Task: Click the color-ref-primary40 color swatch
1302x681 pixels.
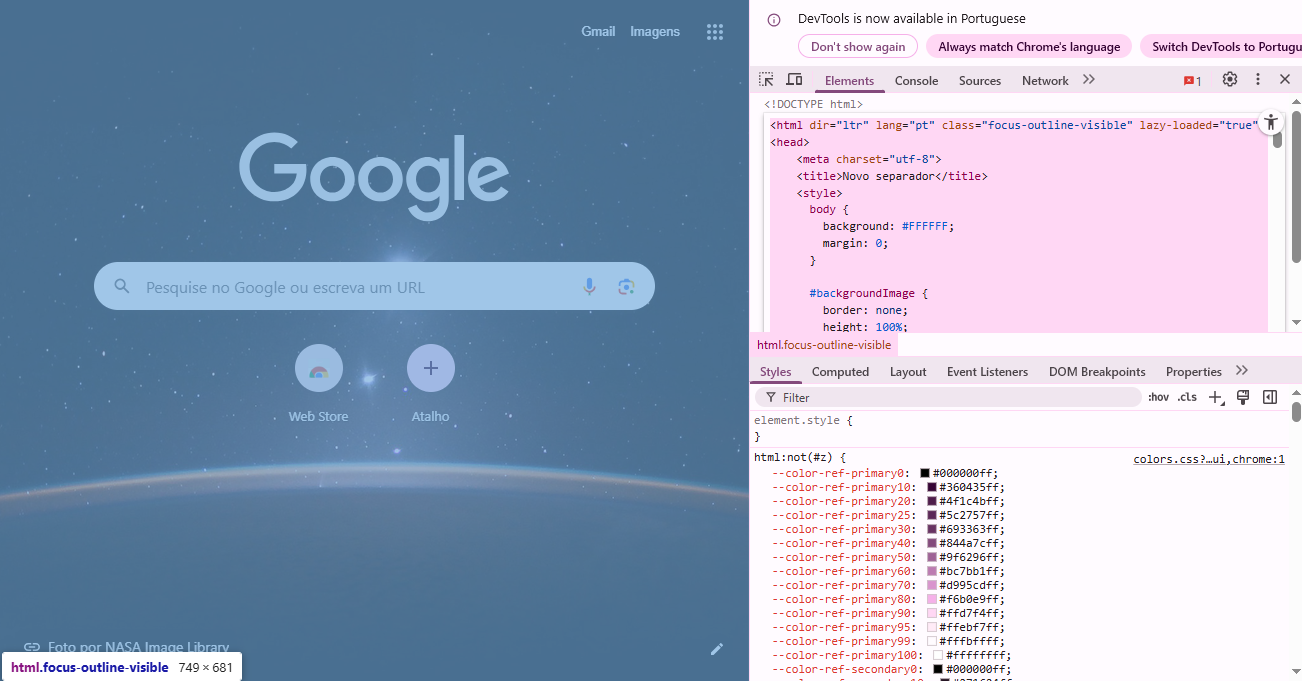Action: [x=932, y=543]
